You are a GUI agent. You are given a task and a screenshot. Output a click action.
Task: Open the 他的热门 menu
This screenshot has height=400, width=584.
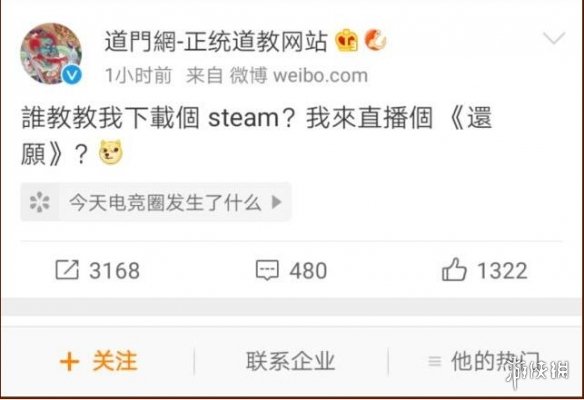click(484, 361)
